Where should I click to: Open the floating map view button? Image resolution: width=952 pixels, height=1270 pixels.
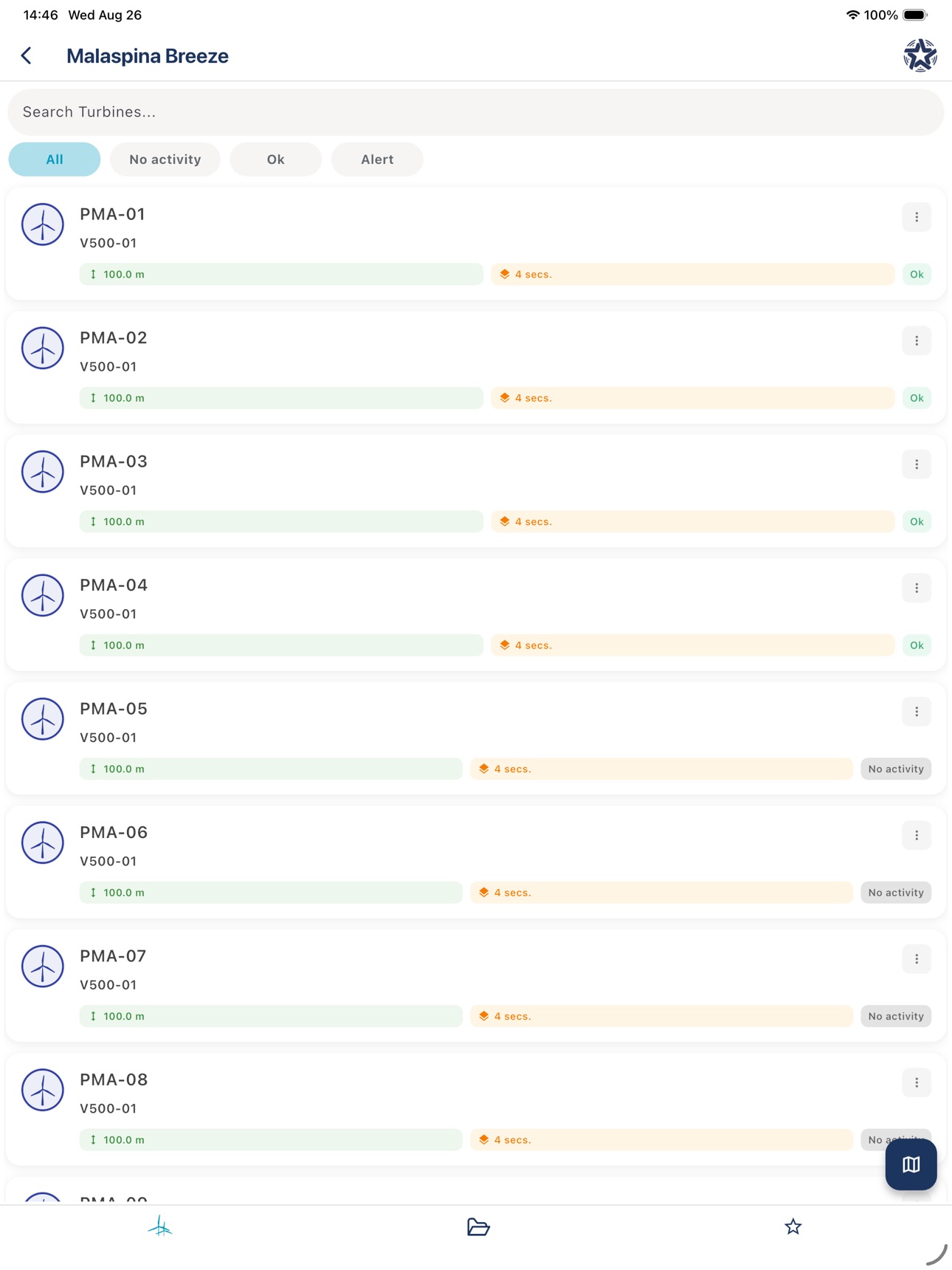pyautogui.click(x=911, y=1164)
